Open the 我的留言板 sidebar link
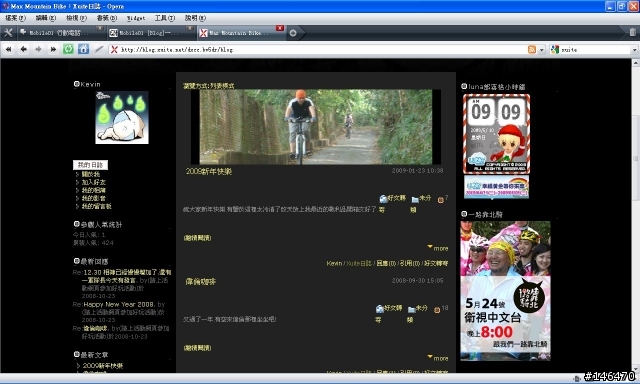This screenshot has width=640, height=384. 96,206
